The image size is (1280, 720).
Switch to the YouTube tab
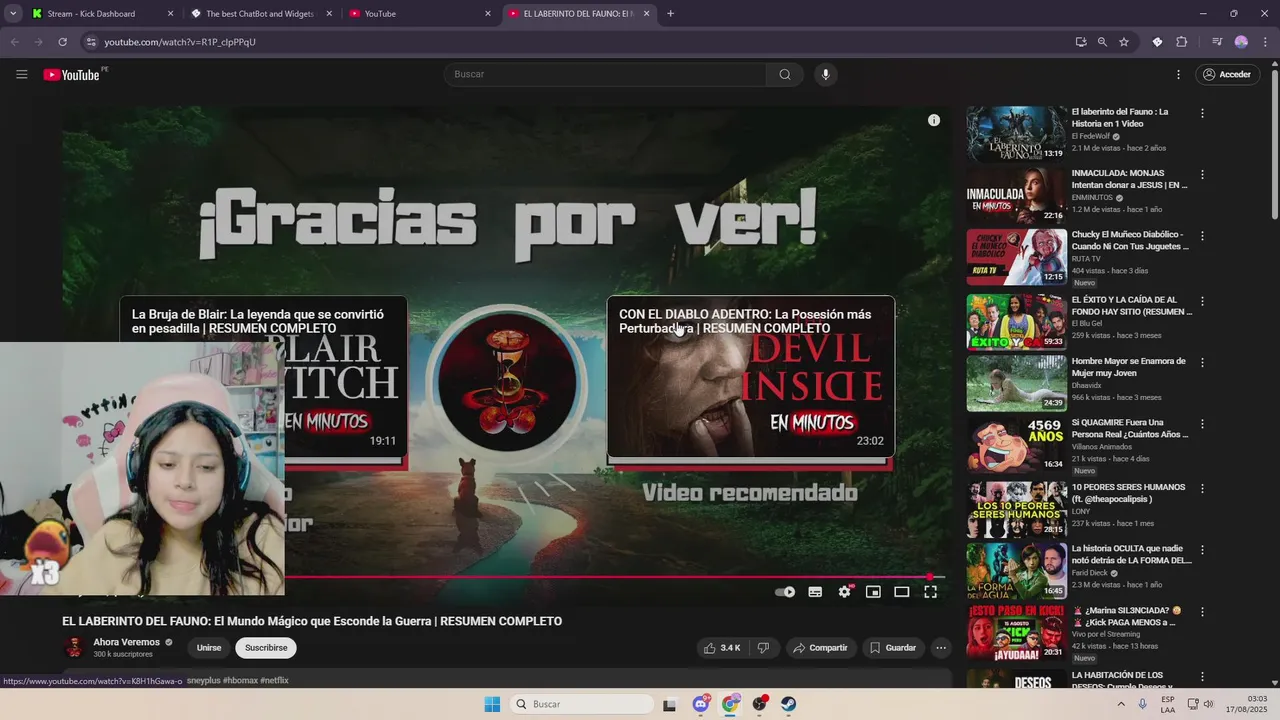[x=420, y=14]
